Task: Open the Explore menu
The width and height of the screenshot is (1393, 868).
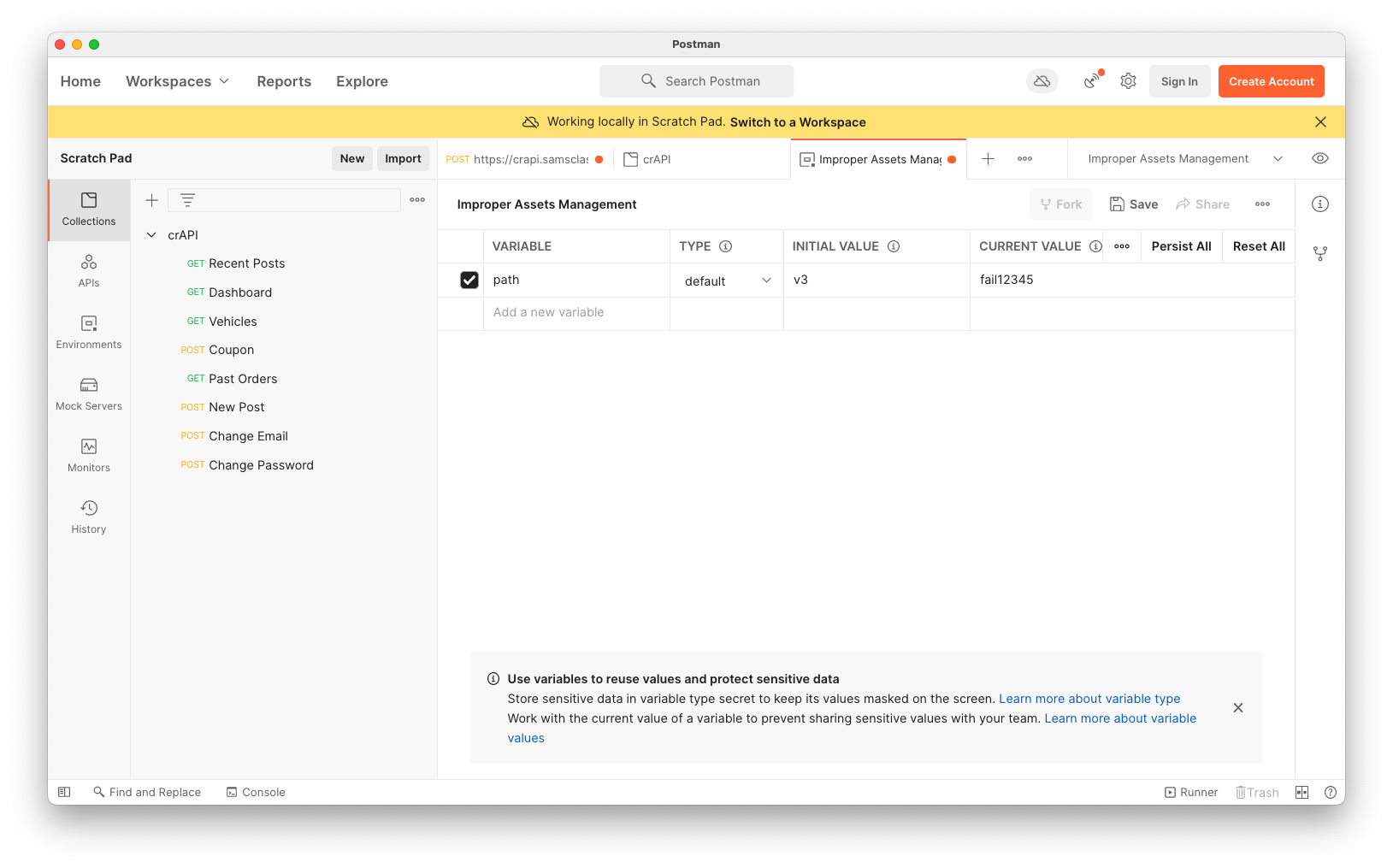Action: [x=362, y=81]
